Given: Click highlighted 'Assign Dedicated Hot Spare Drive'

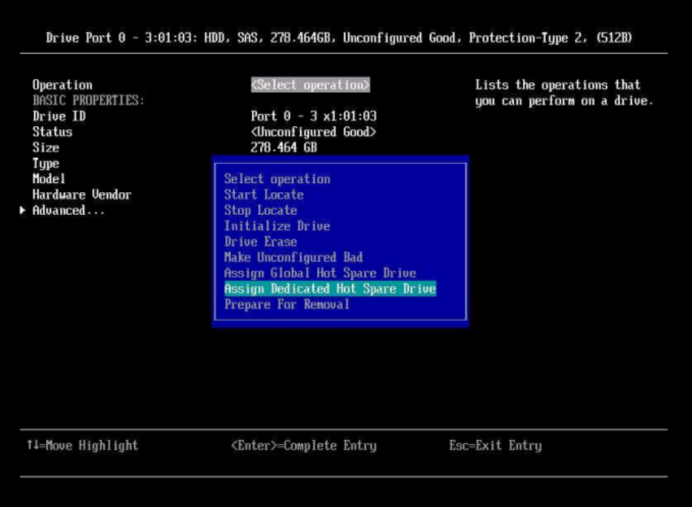Looking at the screenshot, I should pos(330,289).
